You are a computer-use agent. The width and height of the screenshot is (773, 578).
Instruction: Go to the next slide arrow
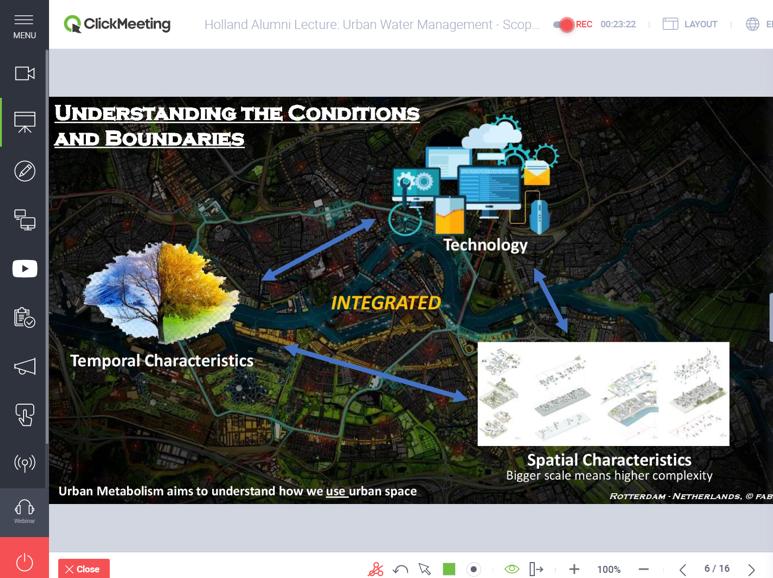pyautogui.click(x=751, y=569)
